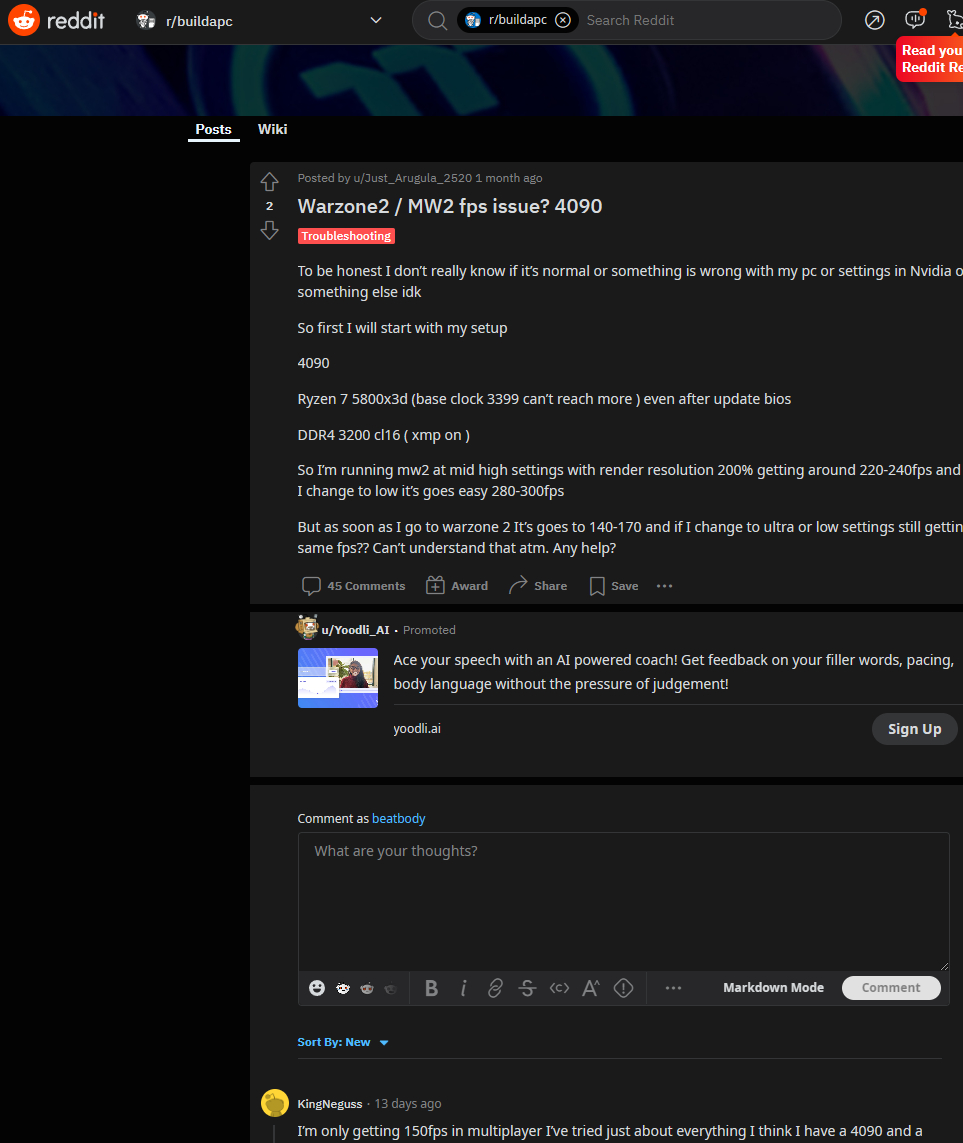
Task: Save the post with bookmark button
Action: click(x=614, y=586)
